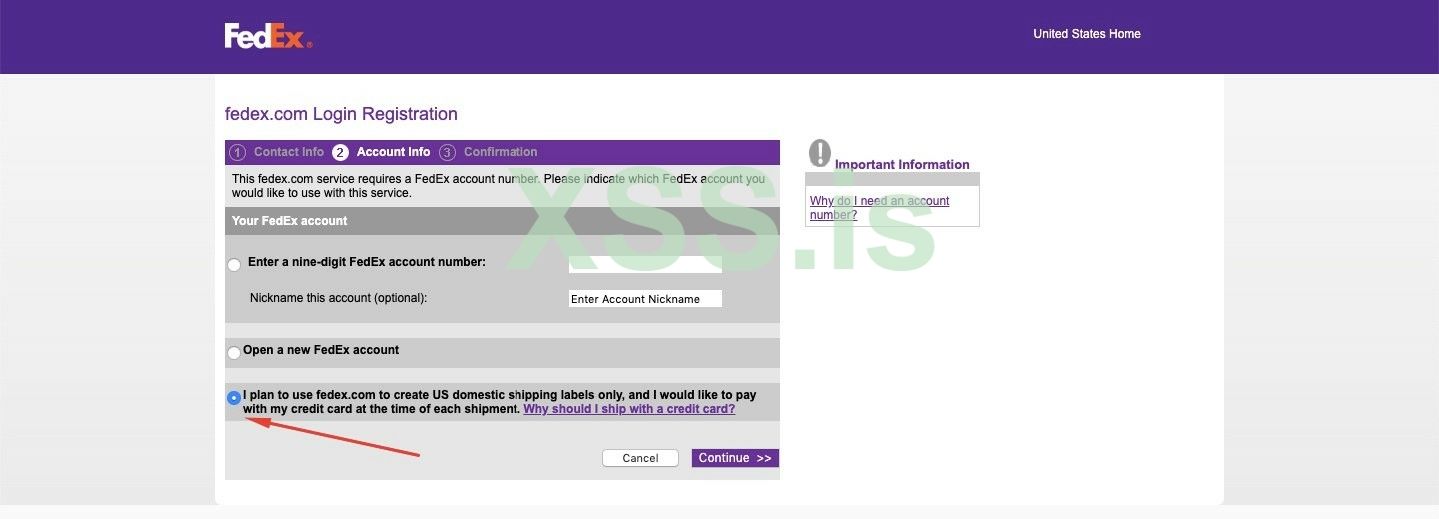1439x519 pixels.
Task: Click the 'Important Information' heading text
Action: 902,165
